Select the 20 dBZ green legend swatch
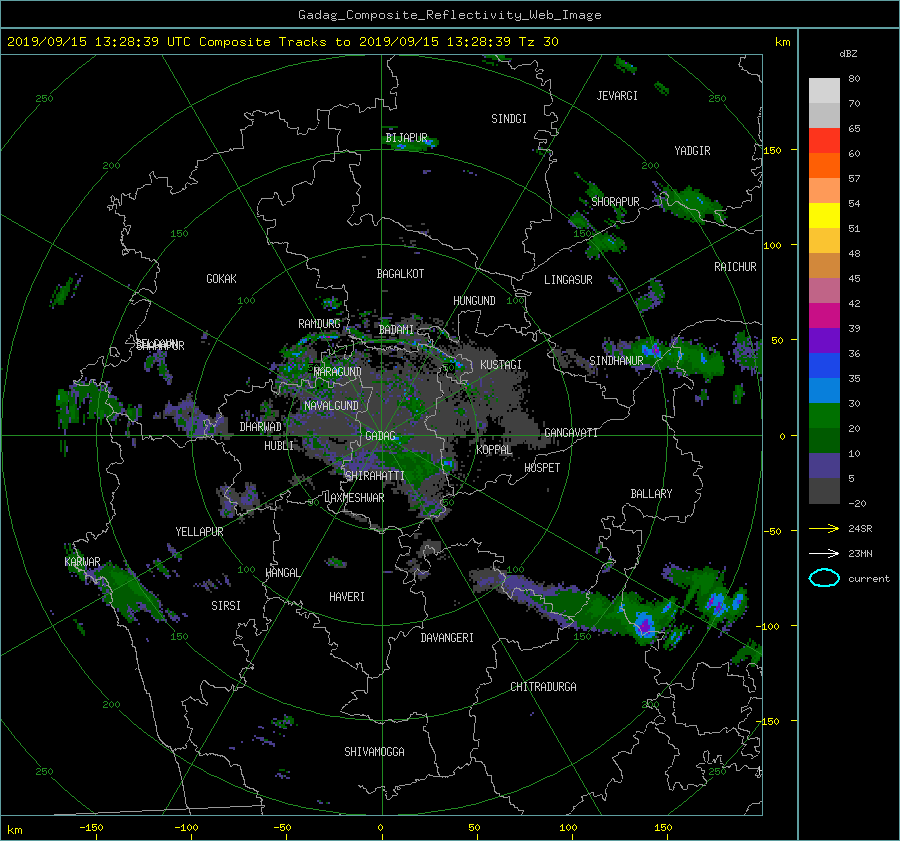The height and width of the screenshot is (841, 900). (824, 415)
